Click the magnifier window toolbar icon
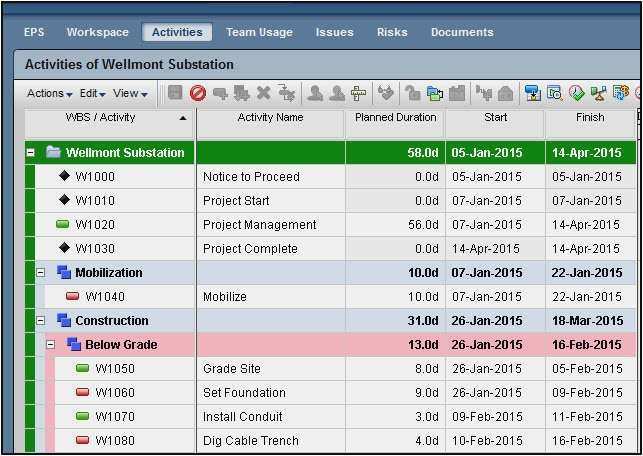This screenshot has width=643, height=456. 554,94
